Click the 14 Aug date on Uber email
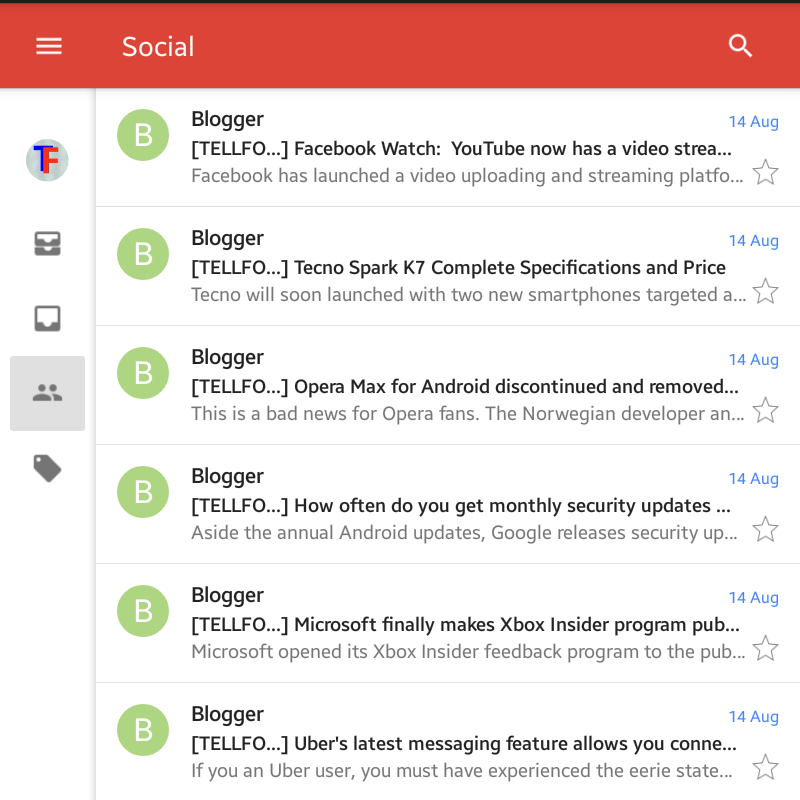The image size is (800, 800). coord(753,716)
